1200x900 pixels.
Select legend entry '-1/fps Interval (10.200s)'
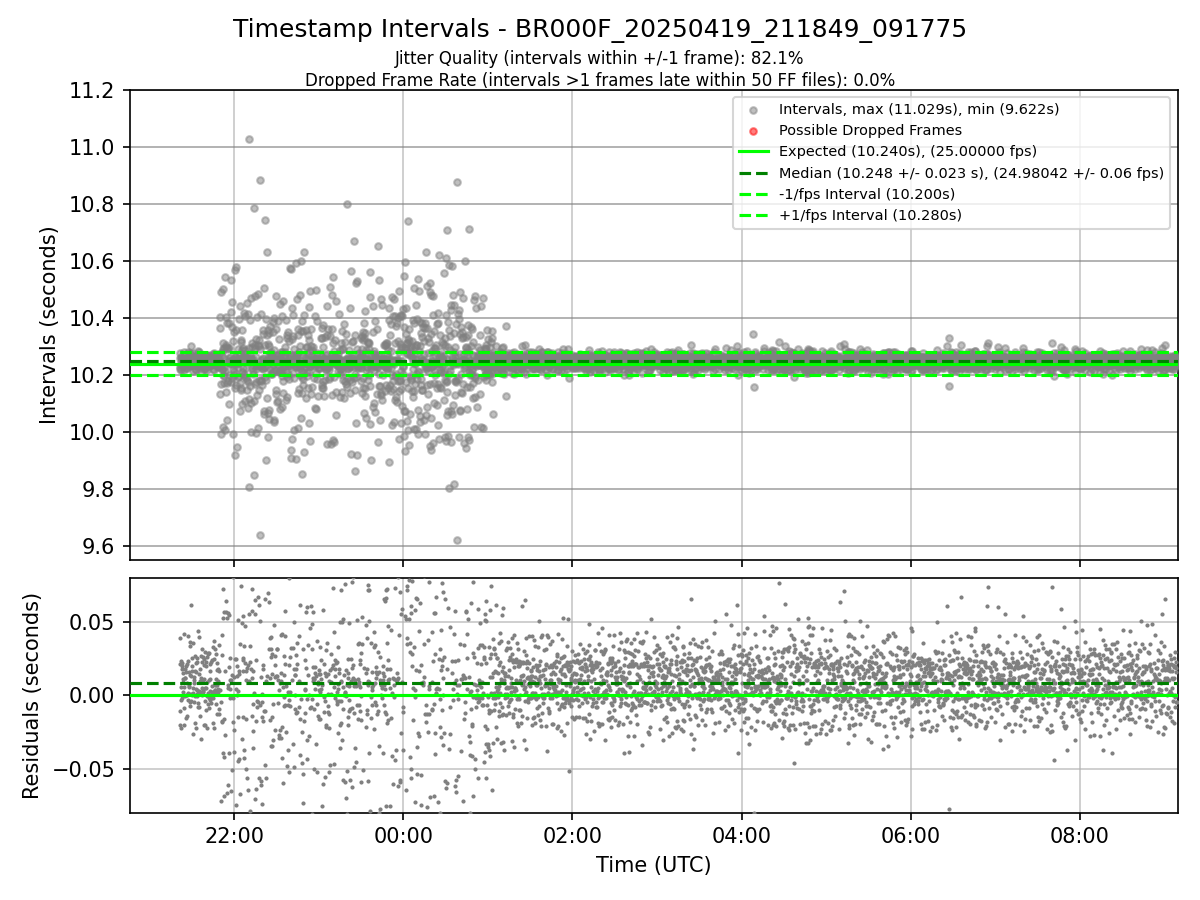coord(867,194)
